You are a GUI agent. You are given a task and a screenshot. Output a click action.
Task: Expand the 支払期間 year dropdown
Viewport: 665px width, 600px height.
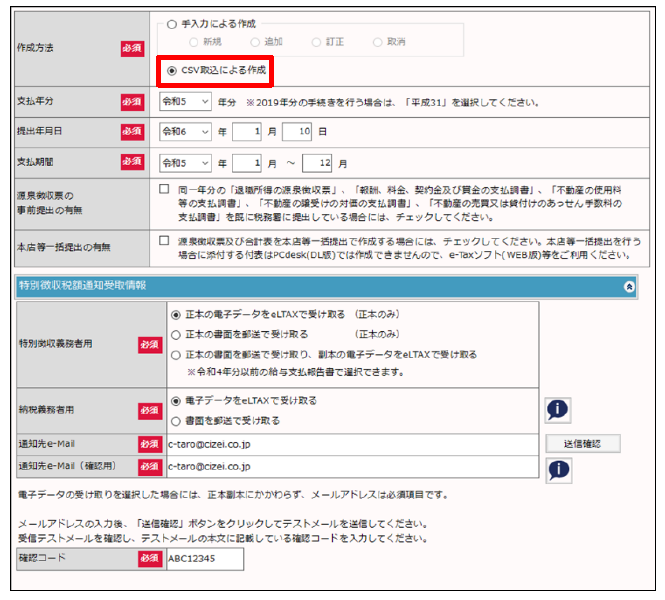click(185, 162)
